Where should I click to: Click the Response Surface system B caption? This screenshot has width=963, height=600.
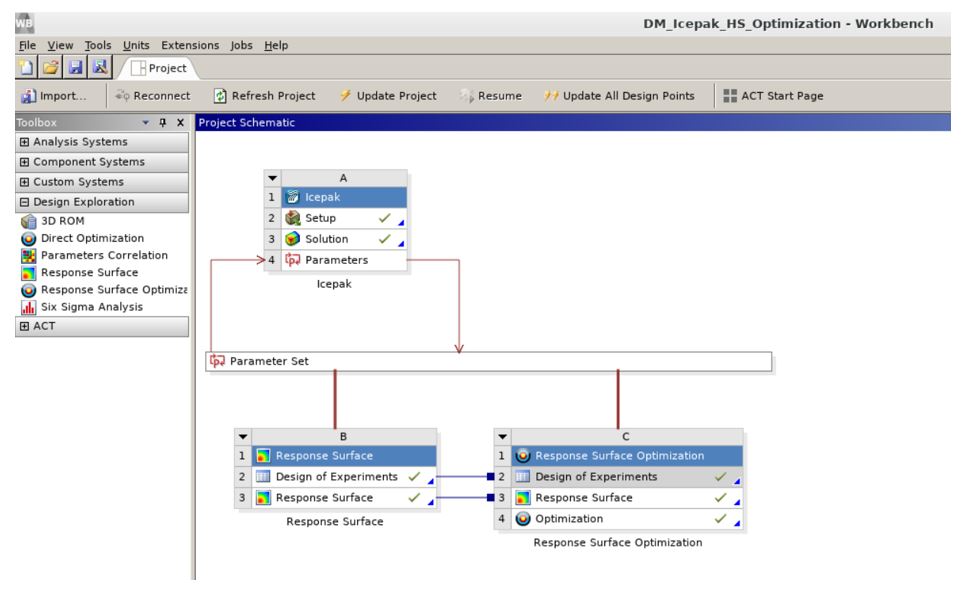(x=335, y=521)
